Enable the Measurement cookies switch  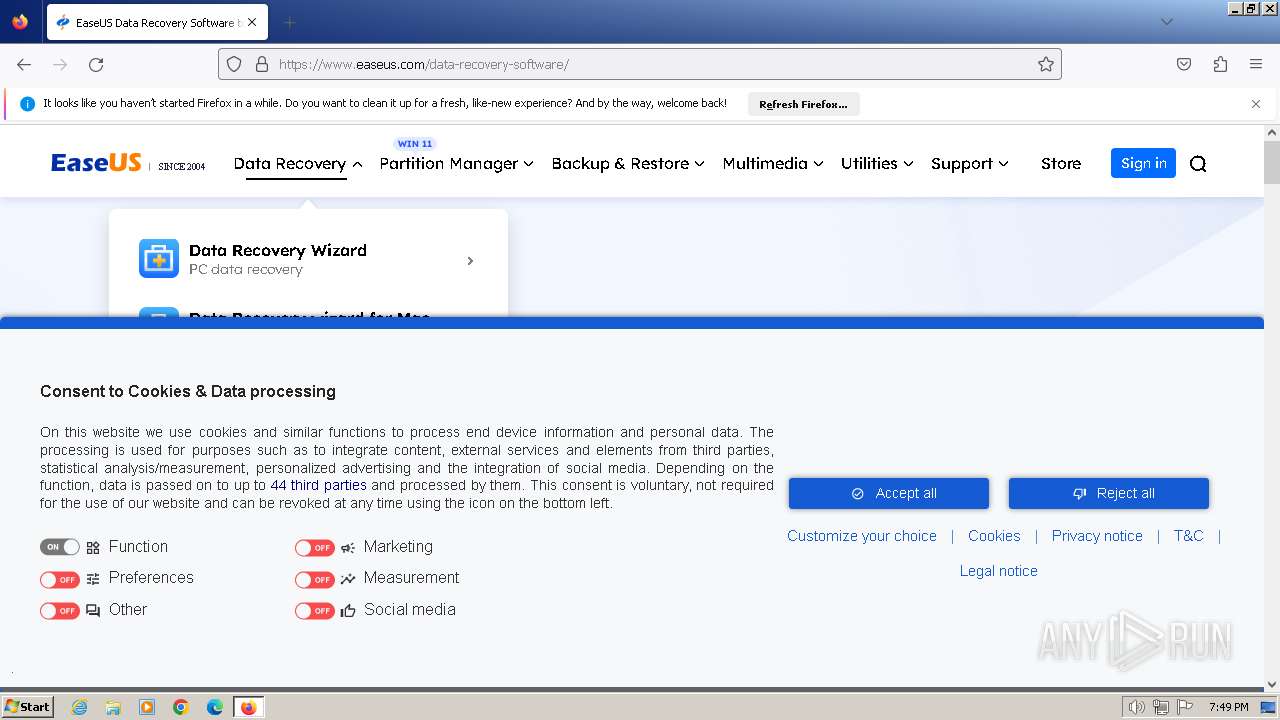[315, 579]
